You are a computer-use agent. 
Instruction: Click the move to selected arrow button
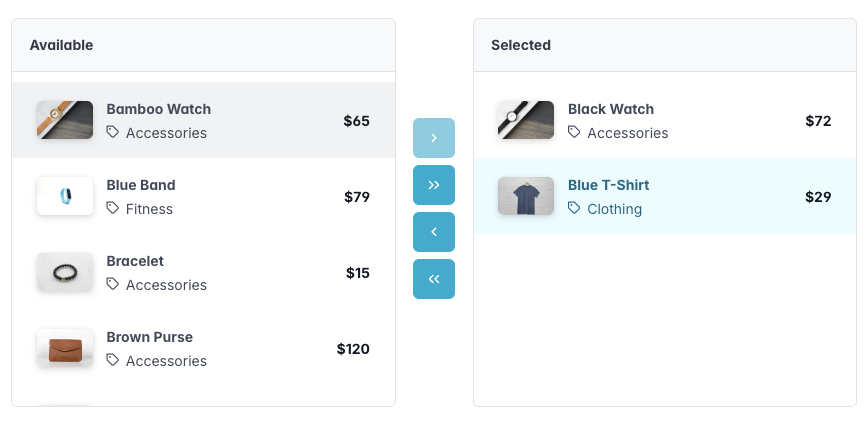tap(434, 138)
